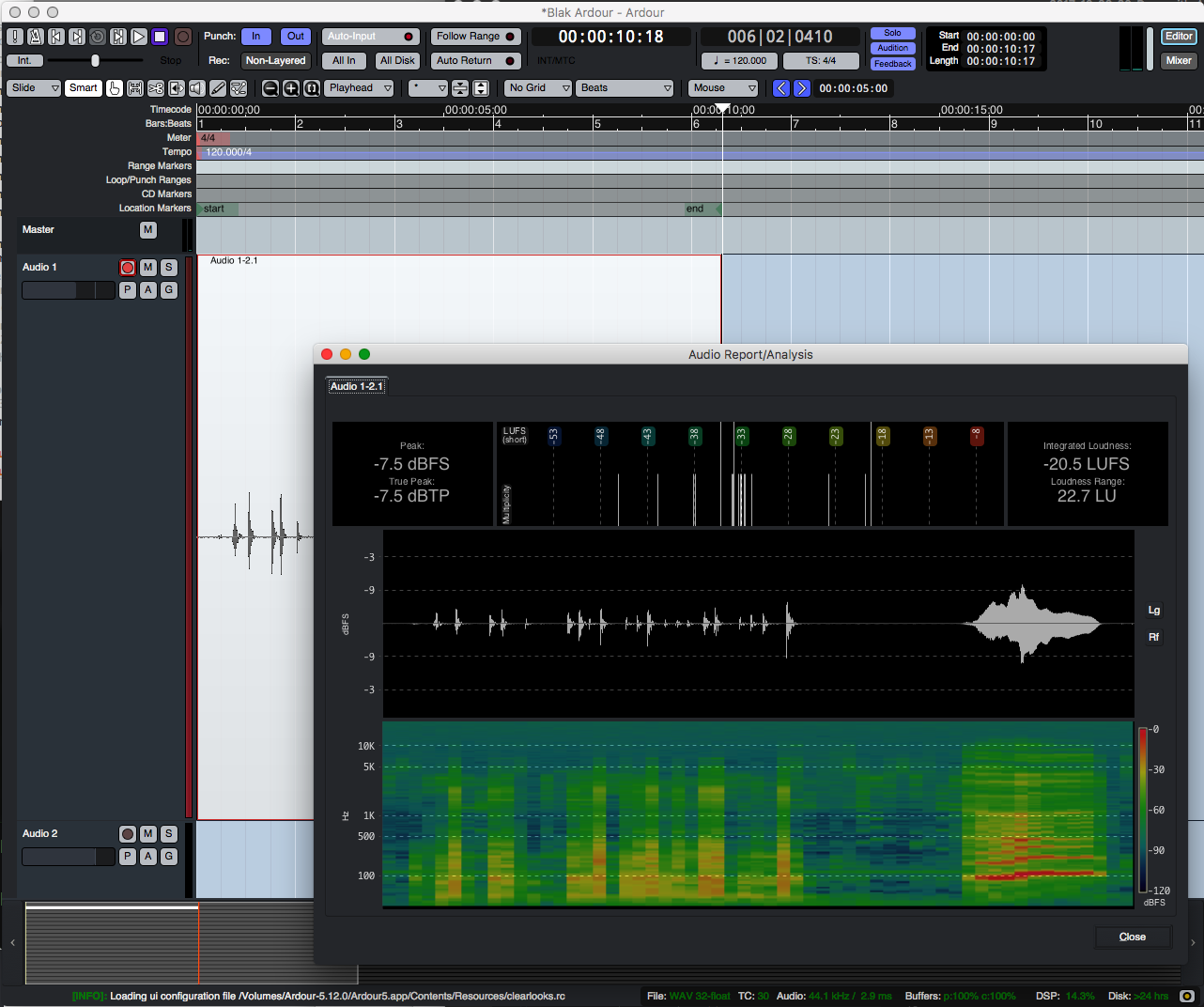Open the Beats grid units dropdown
Viewport: 1204px width, 1007px height.
(624, 87)
